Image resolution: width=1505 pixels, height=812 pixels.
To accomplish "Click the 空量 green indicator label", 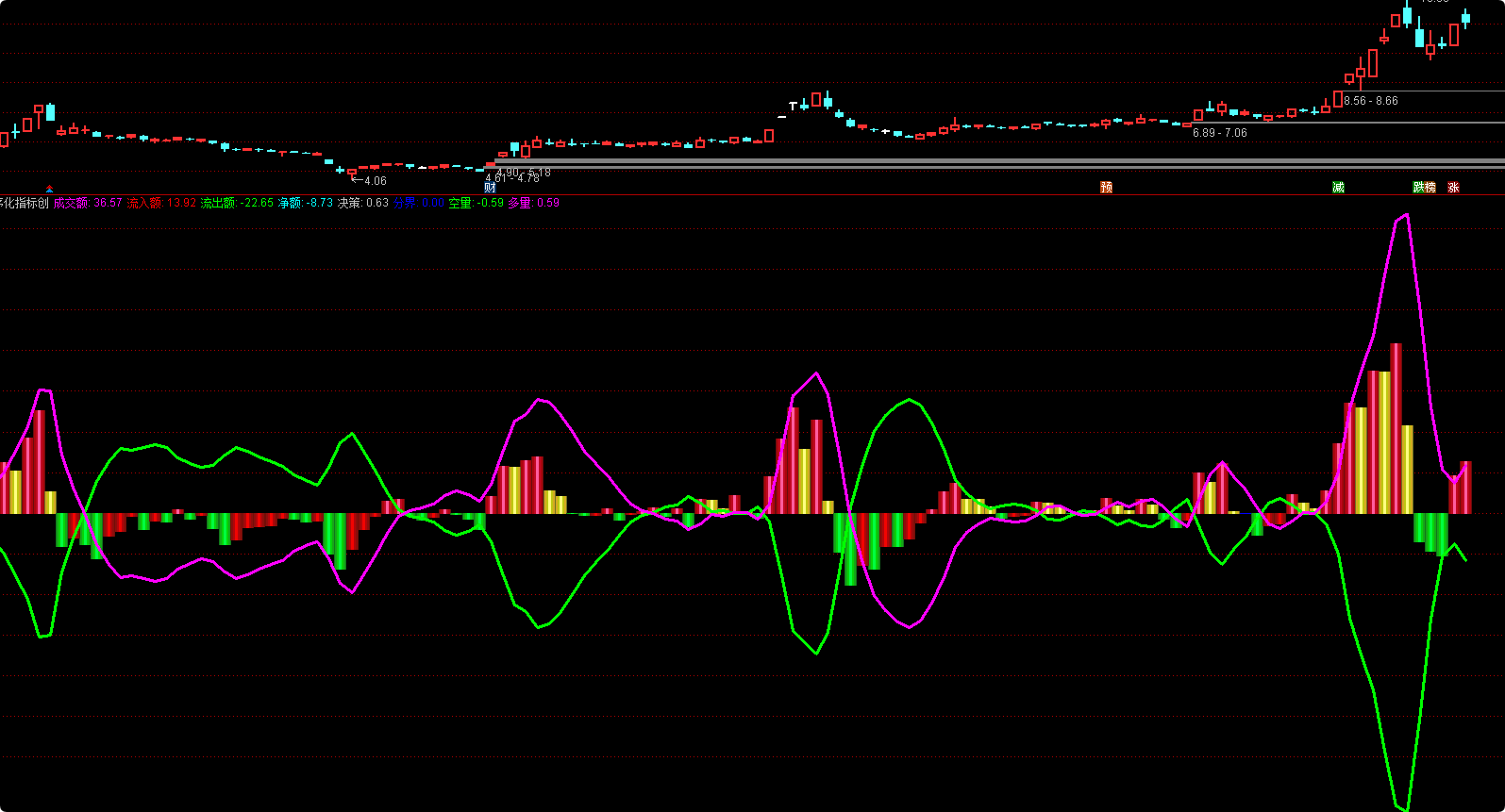I will 476,203.
